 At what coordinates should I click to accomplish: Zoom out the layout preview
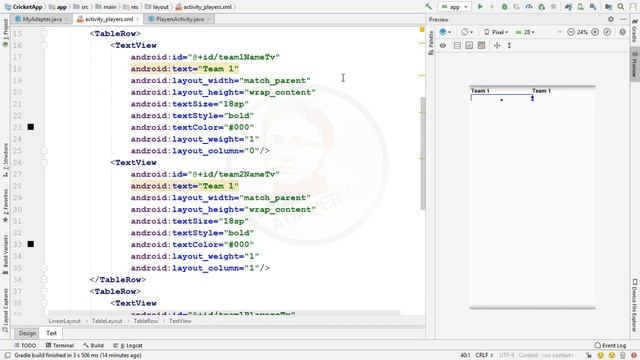[x=571, y=32]
